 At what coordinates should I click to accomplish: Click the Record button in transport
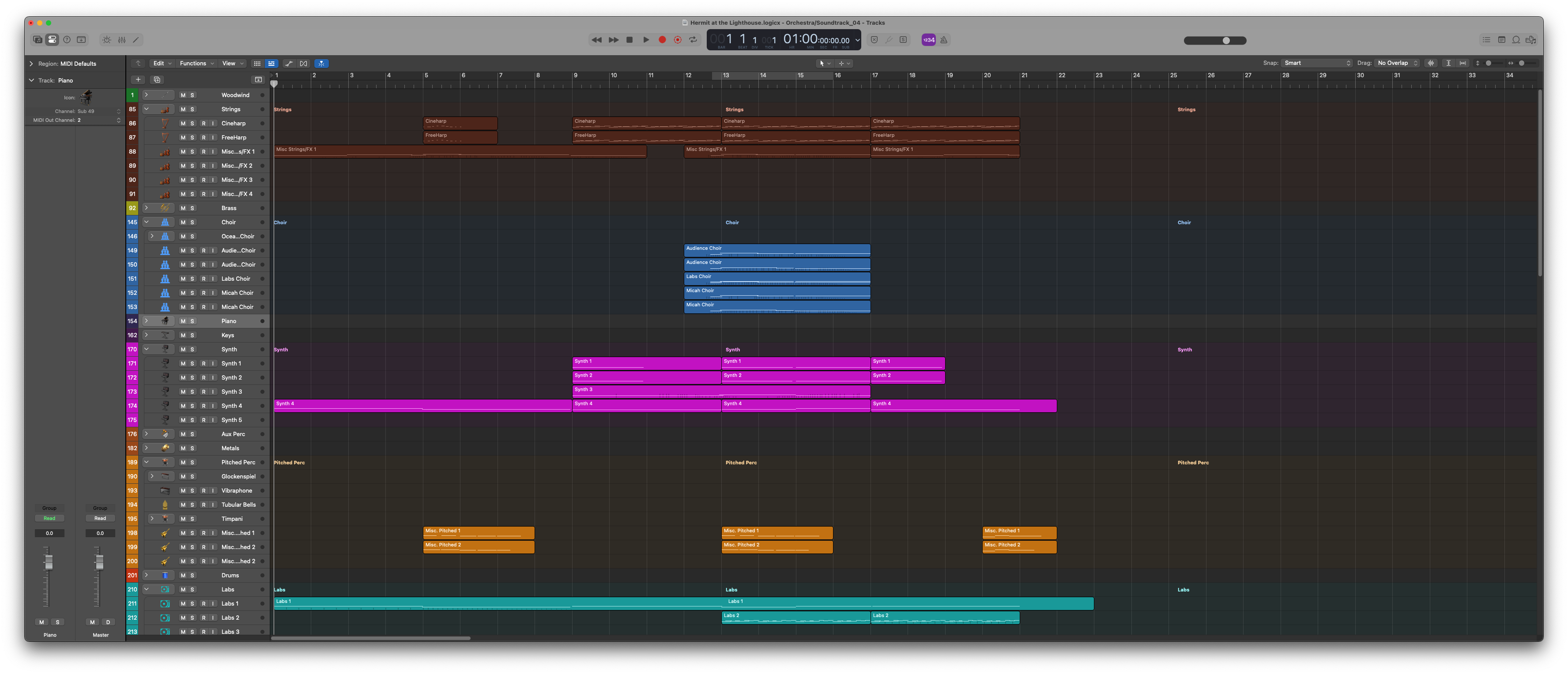[662, 40]
